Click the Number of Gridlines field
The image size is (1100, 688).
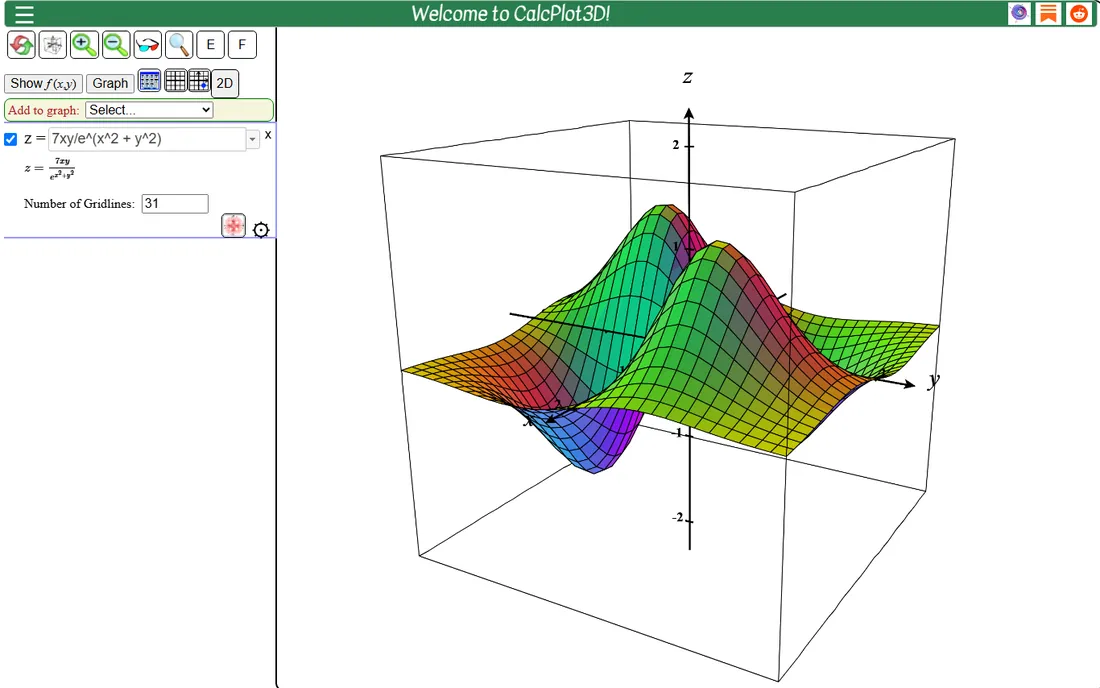(175, 204)
